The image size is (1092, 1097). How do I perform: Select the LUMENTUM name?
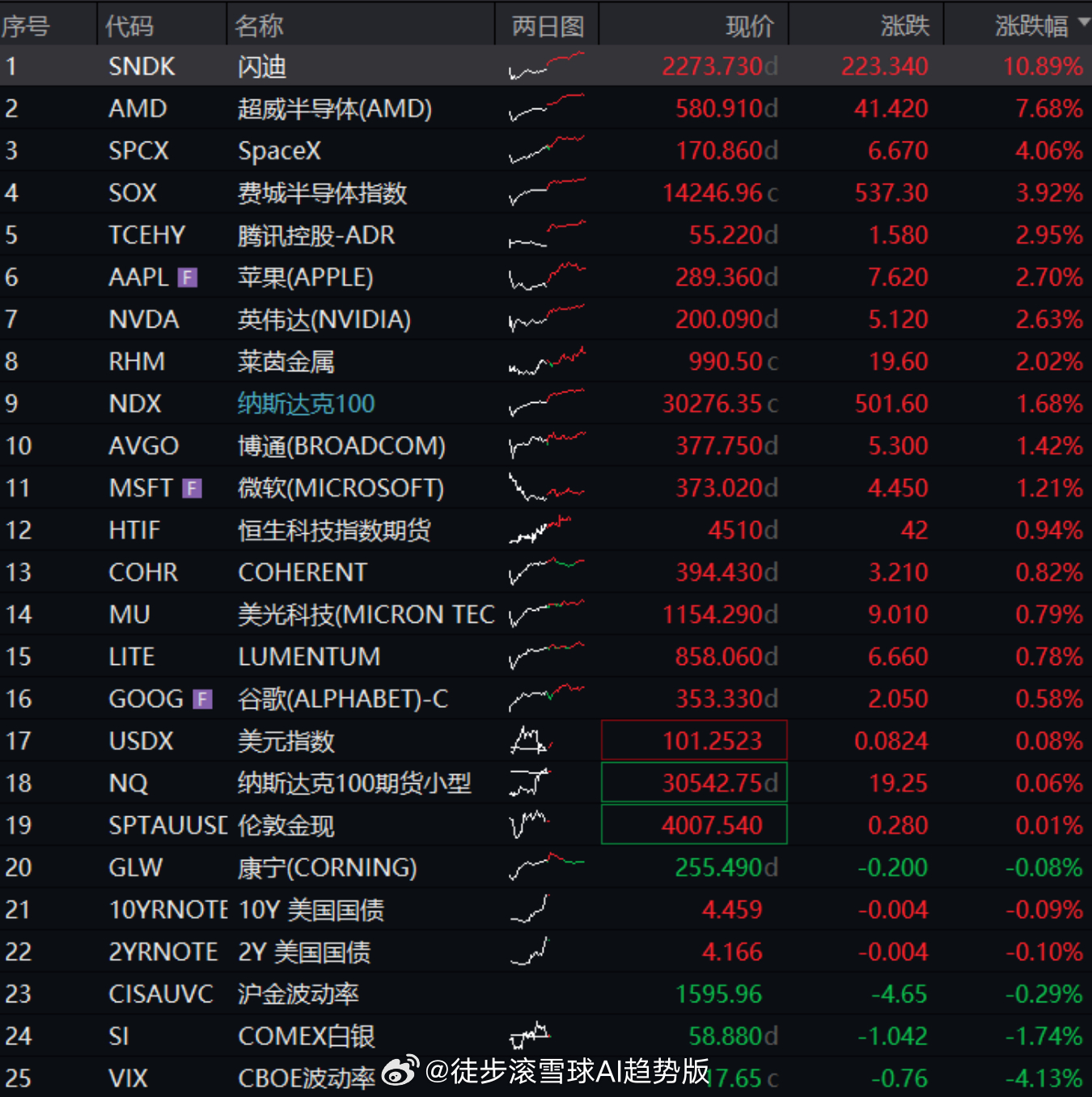coord(309,656)
